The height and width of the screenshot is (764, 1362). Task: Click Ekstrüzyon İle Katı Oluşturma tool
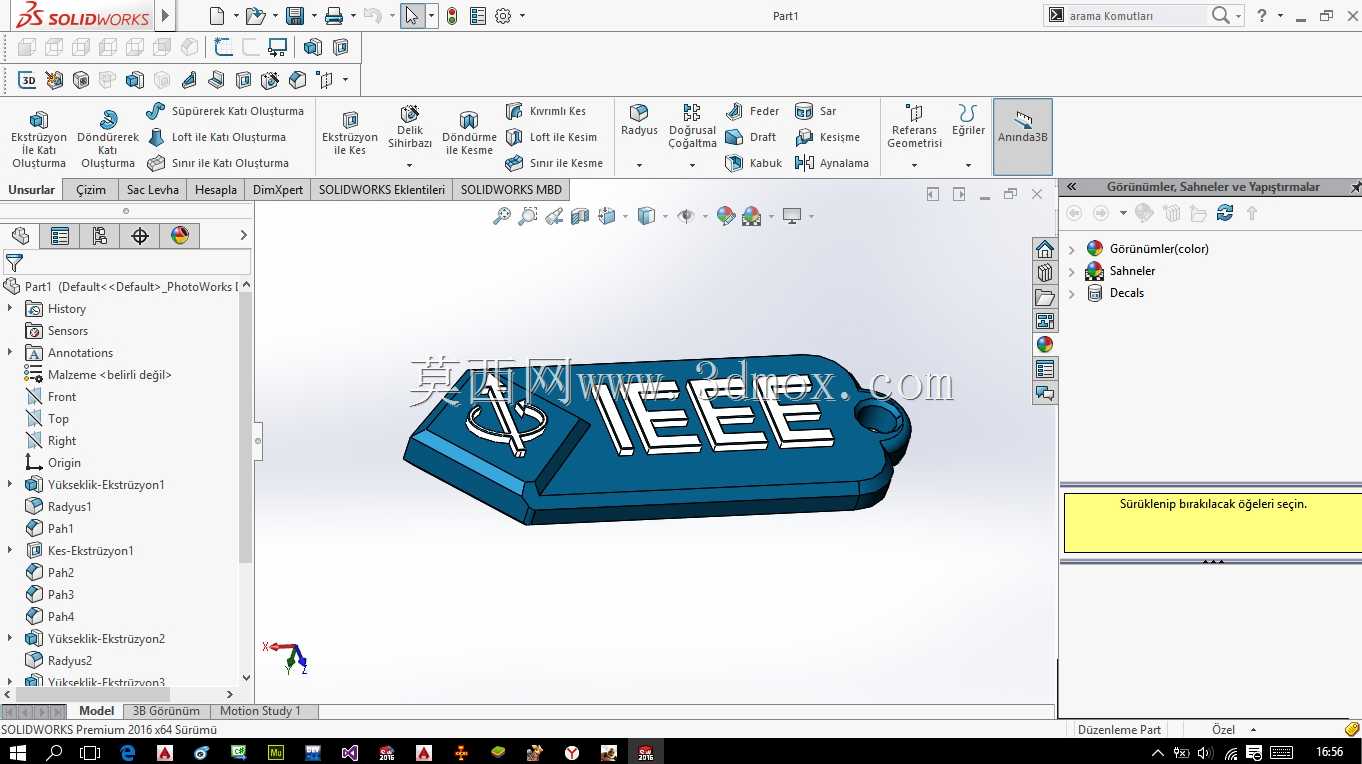point(39,139)
